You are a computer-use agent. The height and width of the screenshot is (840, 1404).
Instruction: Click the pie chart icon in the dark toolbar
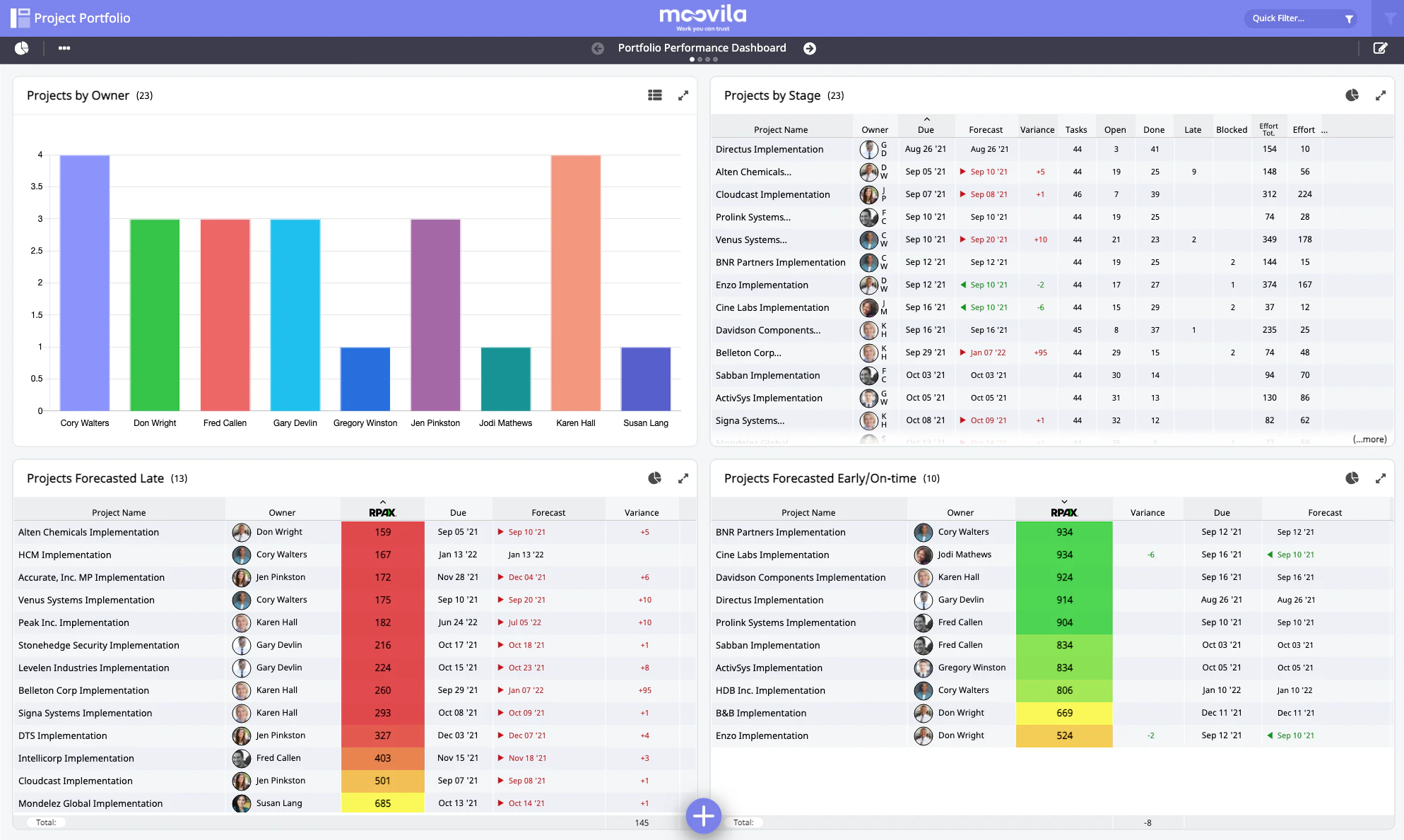tap(22, 48)
